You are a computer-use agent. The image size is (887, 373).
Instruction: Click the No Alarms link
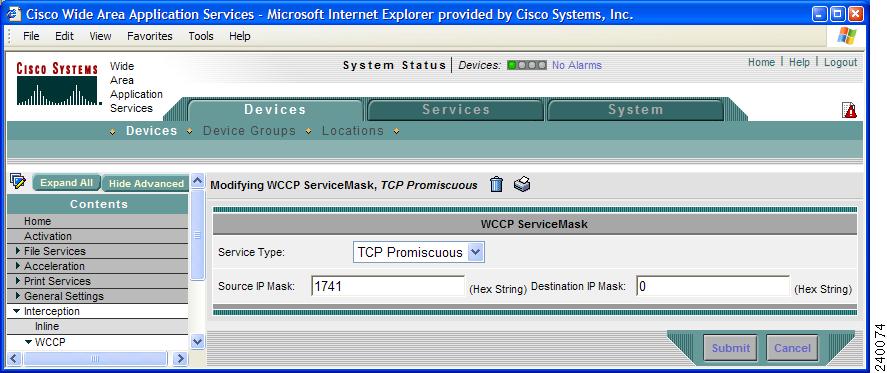point(577,65)
